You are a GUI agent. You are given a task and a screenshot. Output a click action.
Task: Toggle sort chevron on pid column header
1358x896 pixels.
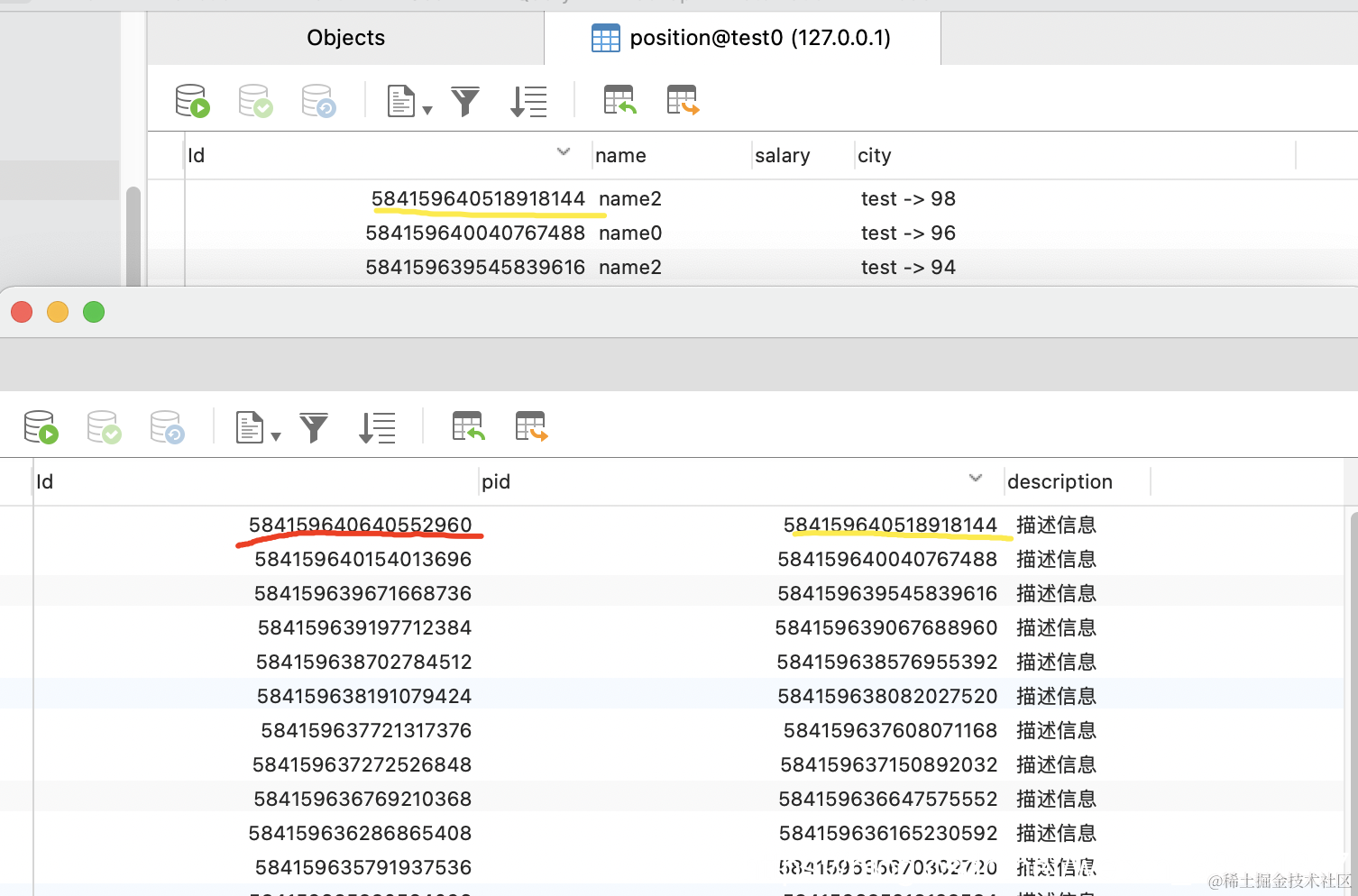[x=976, y=478]
